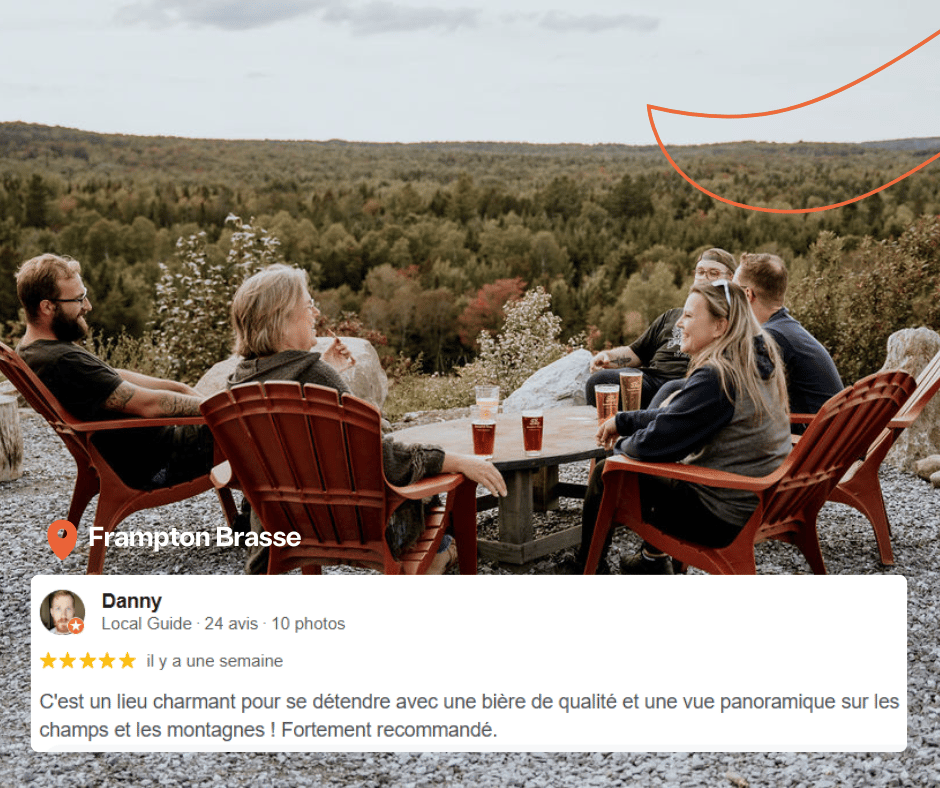Click the fourth rating star
Image resolution: width=940 pixels, height=788 pixels.
(107, 661)
